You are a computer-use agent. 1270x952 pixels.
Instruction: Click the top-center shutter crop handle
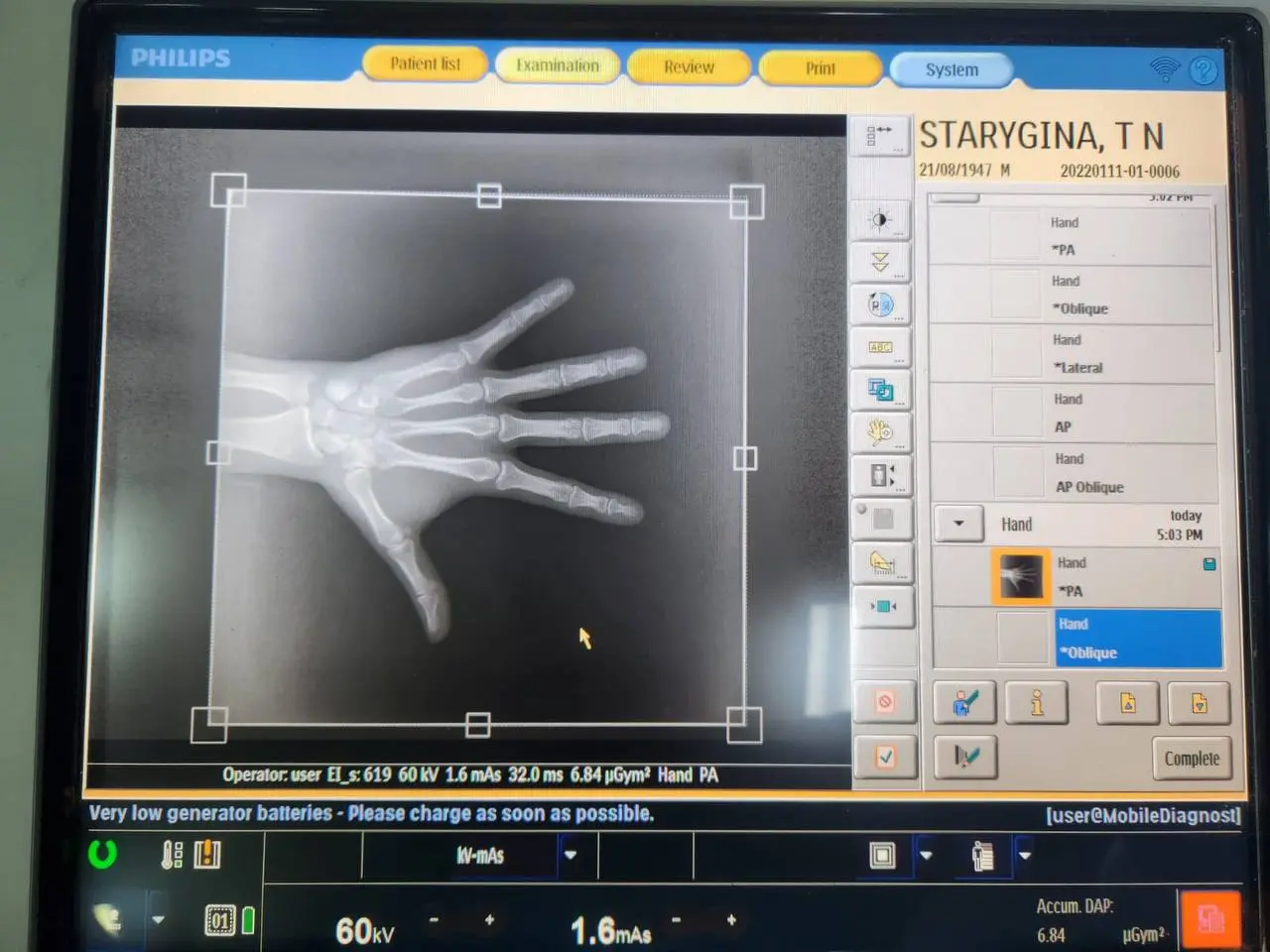(489, 195)
